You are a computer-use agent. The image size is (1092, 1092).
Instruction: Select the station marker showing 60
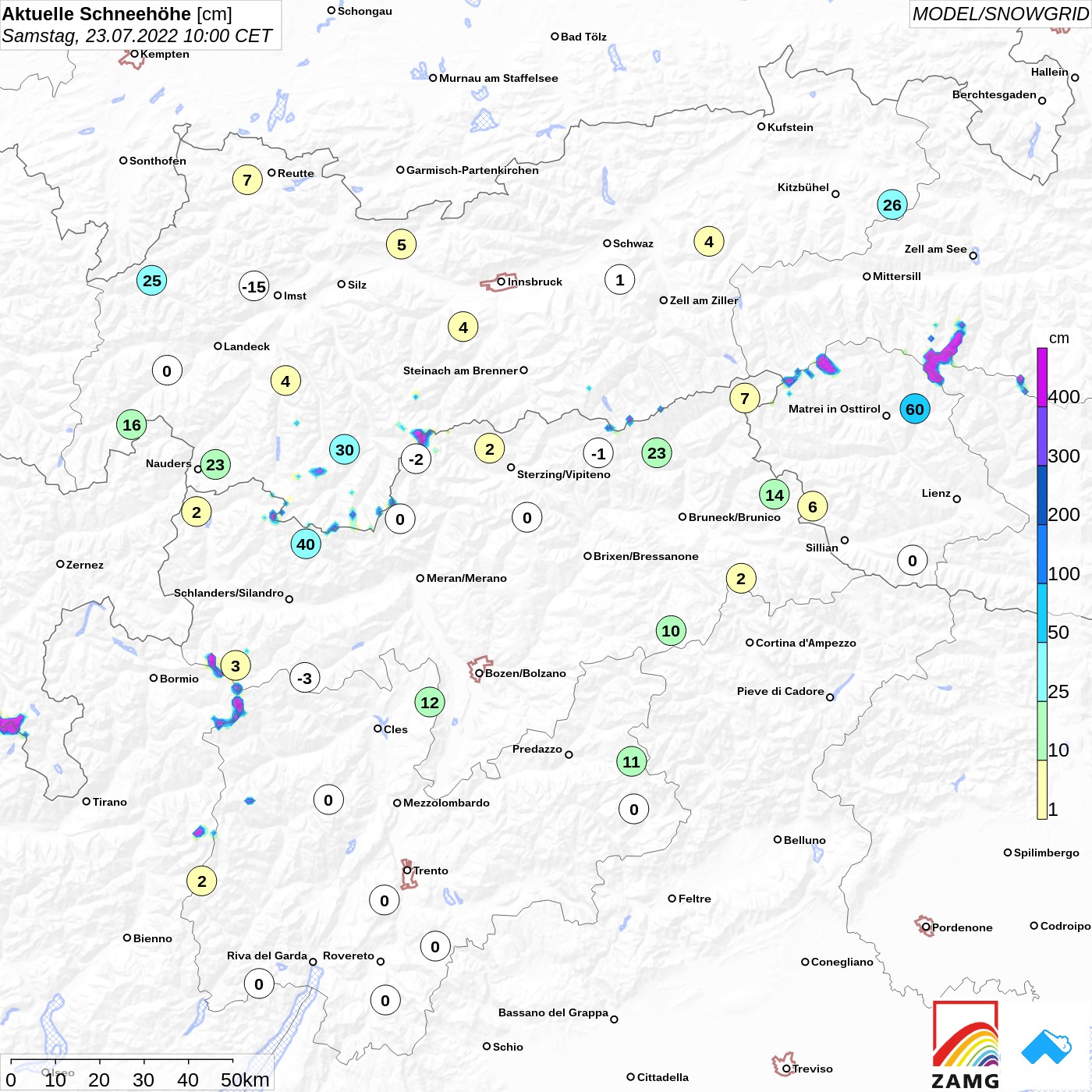tap(915, 409)
